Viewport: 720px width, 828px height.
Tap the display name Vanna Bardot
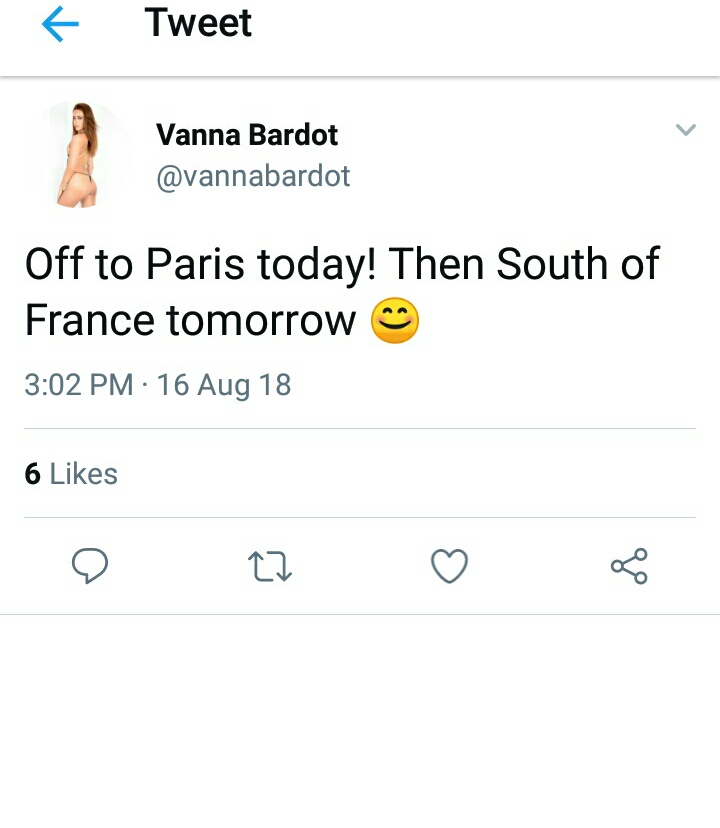tap(247, 135)
